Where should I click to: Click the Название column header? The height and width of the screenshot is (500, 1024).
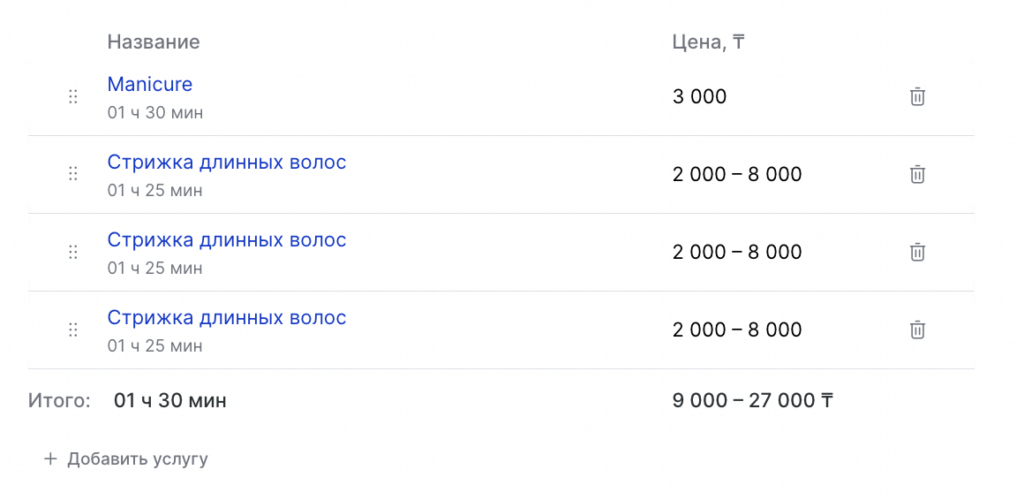(154, 42)
